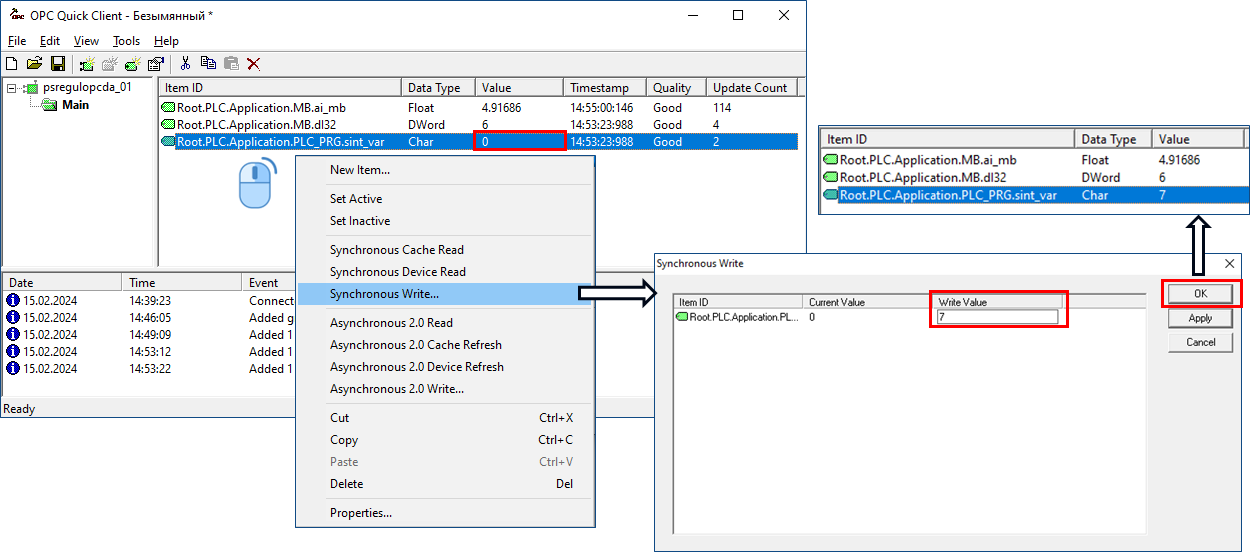Image resolution: width=1250 pixels, height=552 pixels.
Task: Click the Open file toolbar icon
Action: coord(34,64)
